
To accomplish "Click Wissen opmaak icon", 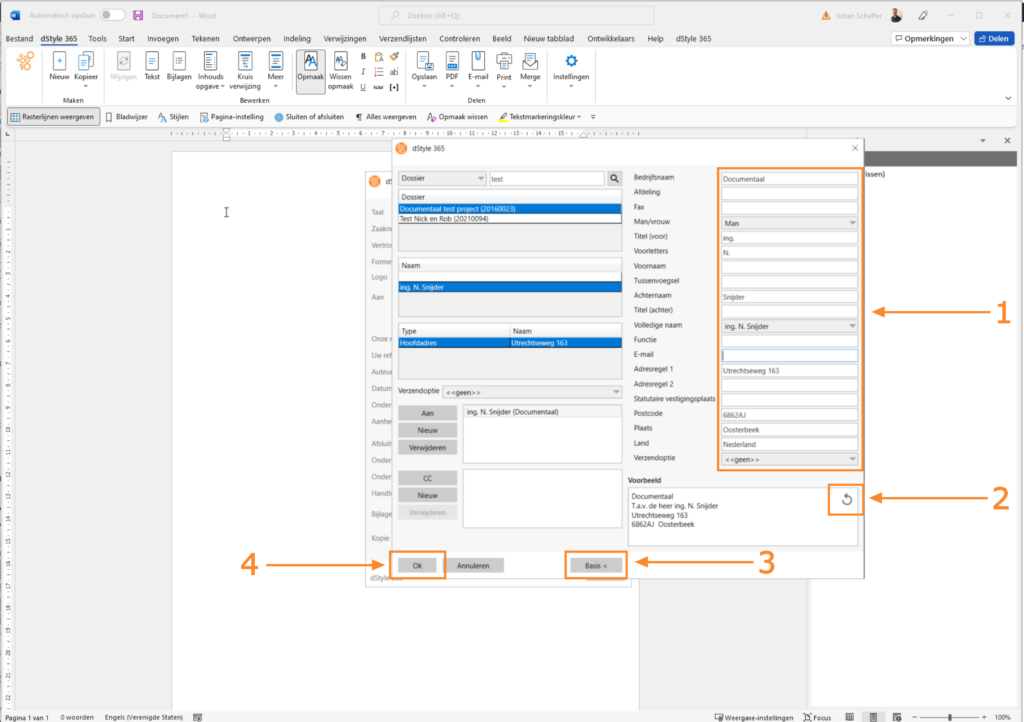I will point(340,71).
